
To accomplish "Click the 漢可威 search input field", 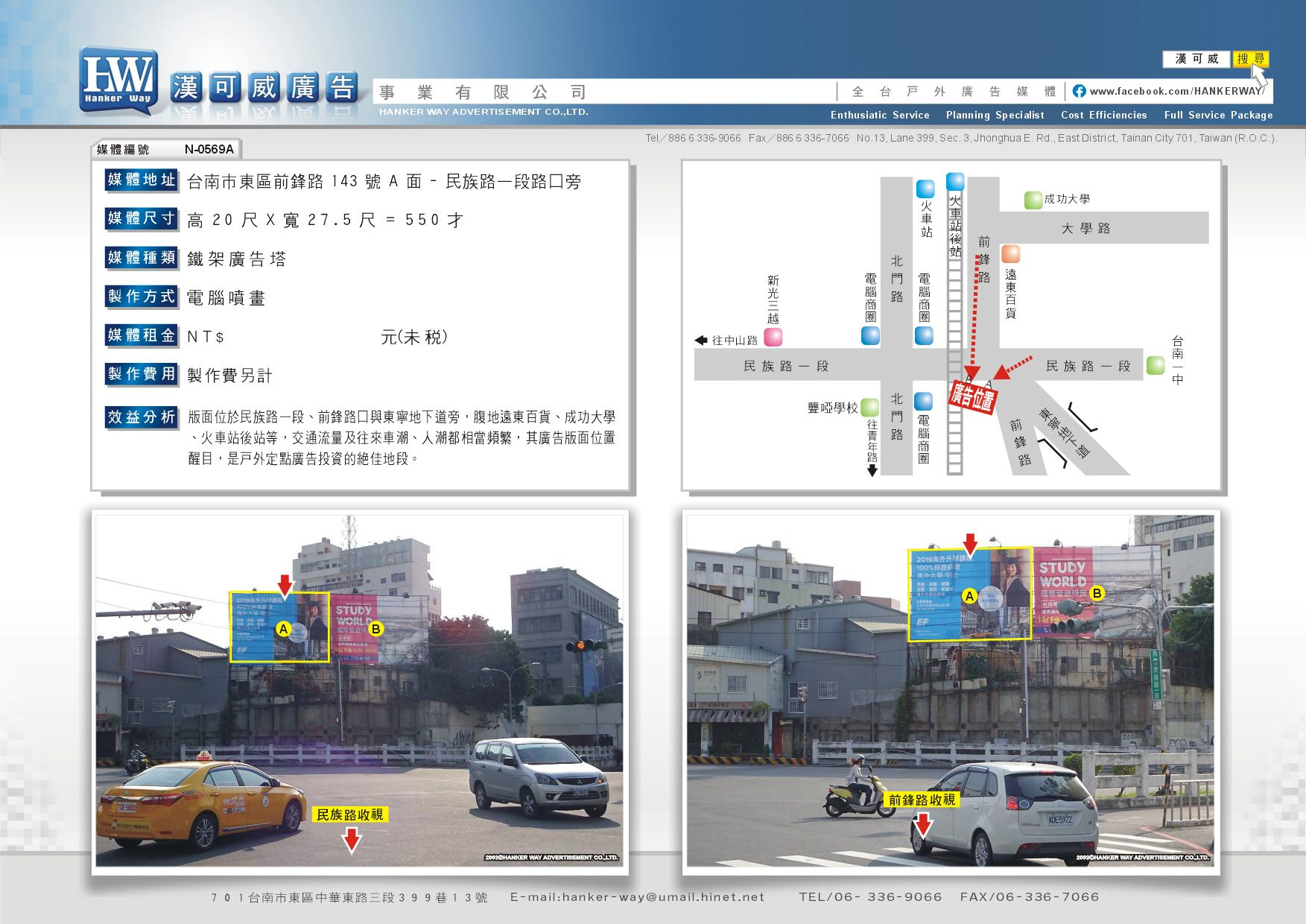I will (x=1196, y=59).
